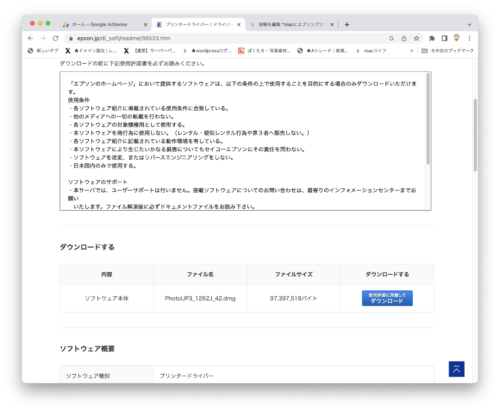500x412 pixels.
Task: Show hidden bookmarks with the chevron
Action: 411,51
